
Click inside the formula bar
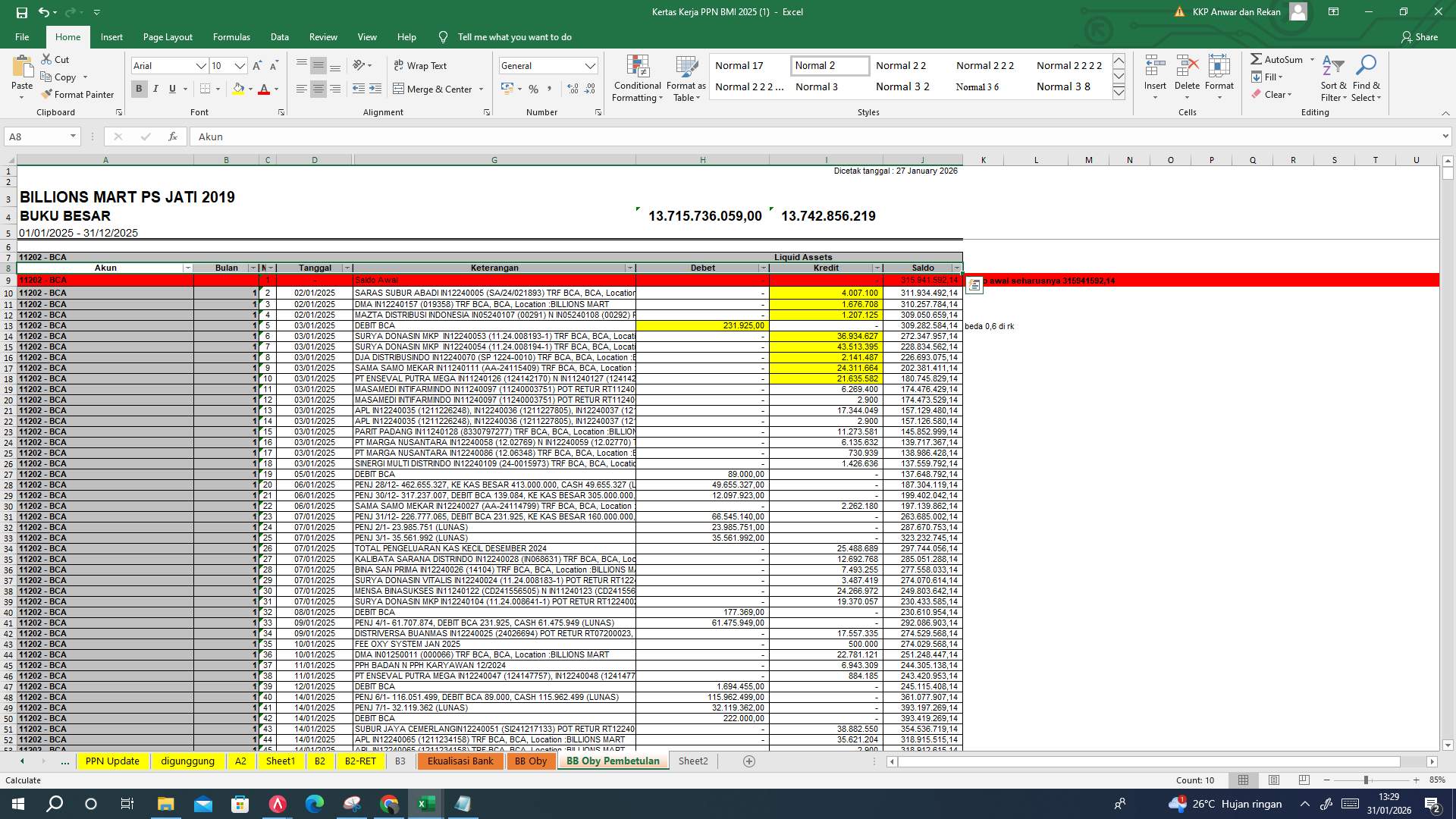pos(455,136)
